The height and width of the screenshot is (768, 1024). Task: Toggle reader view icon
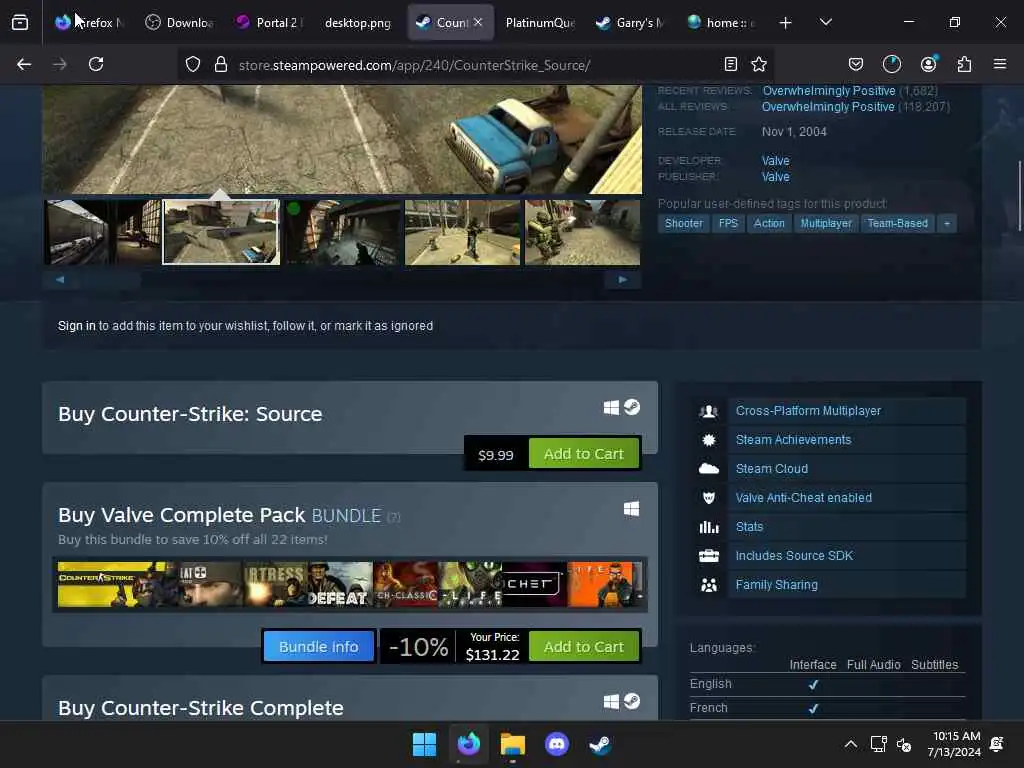coord(731,64)
